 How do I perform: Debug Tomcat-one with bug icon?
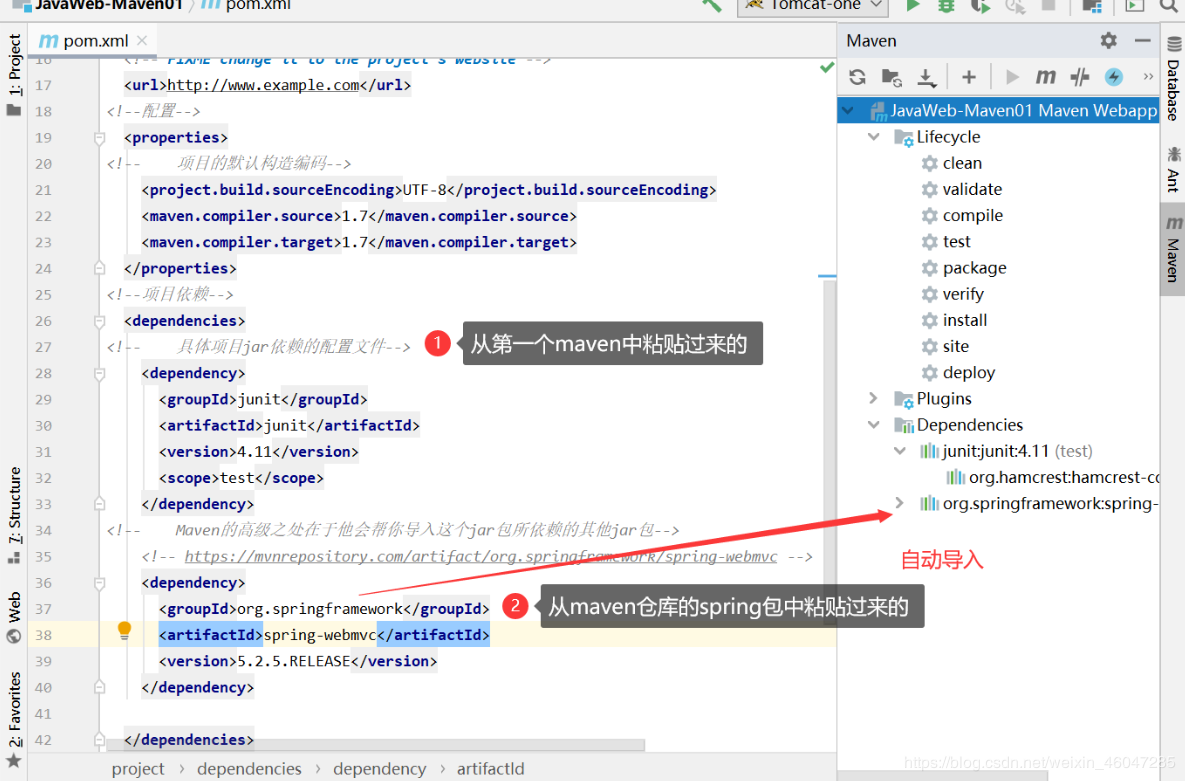point(946,6)
